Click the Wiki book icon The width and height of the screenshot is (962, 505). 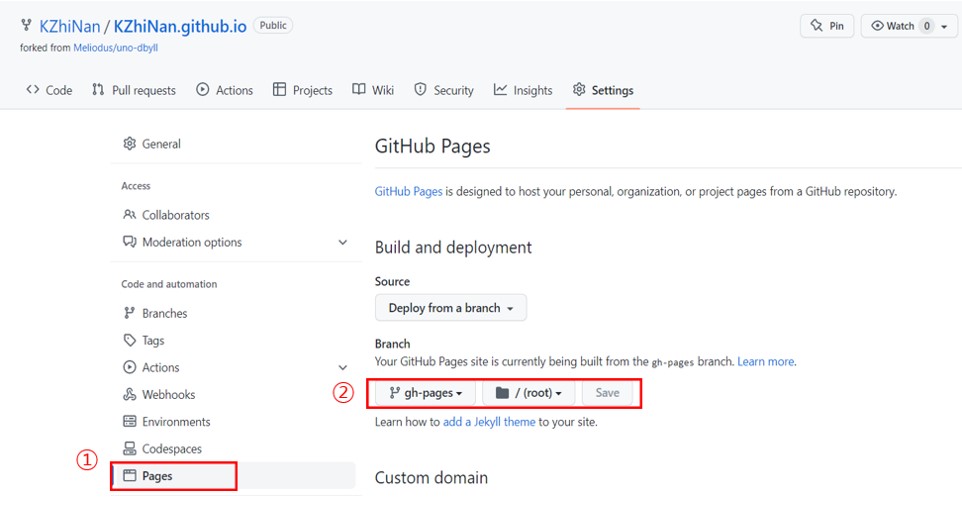(x=359, y=90)
